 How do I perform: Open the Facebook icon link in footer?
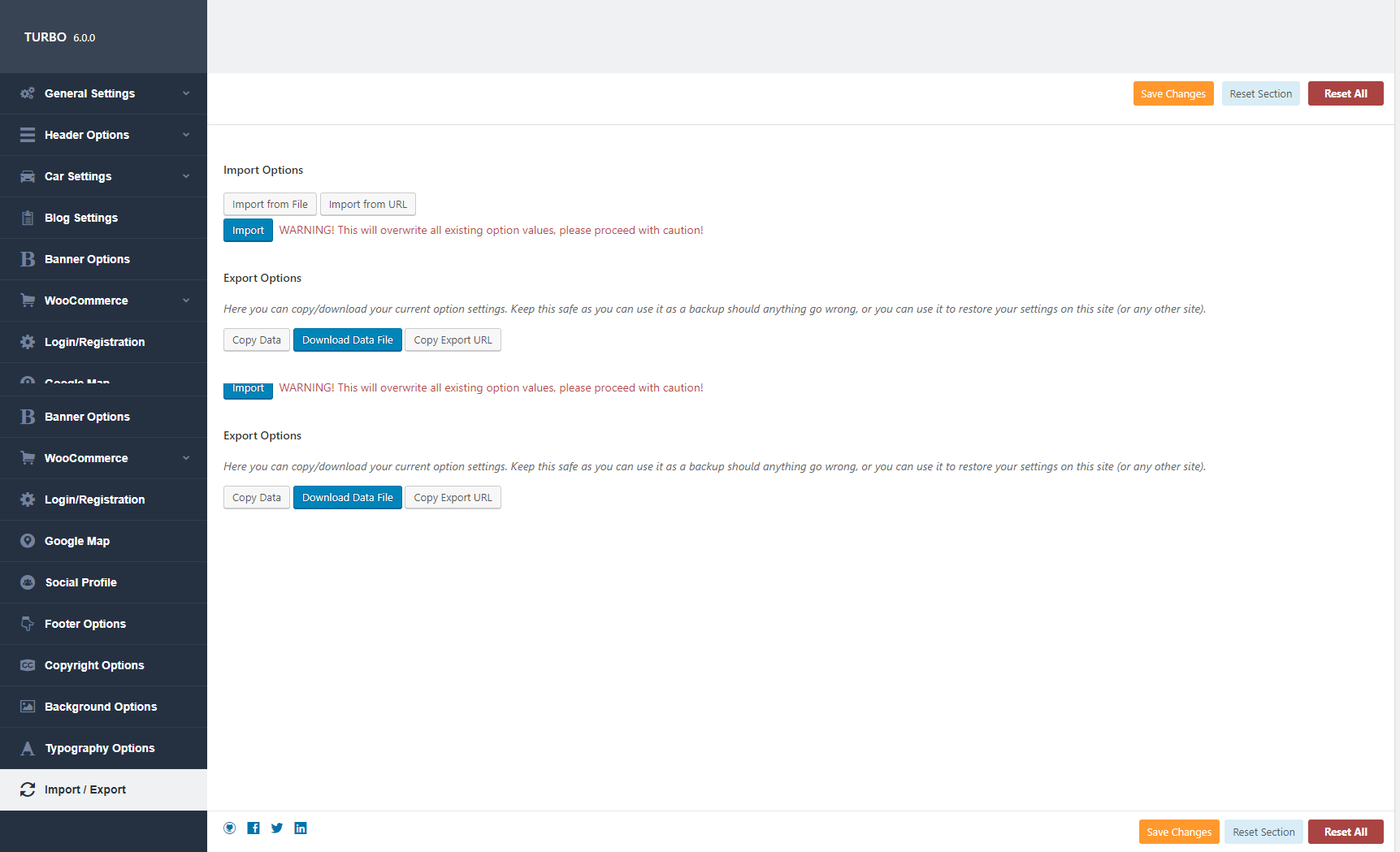tap(254, 828)
